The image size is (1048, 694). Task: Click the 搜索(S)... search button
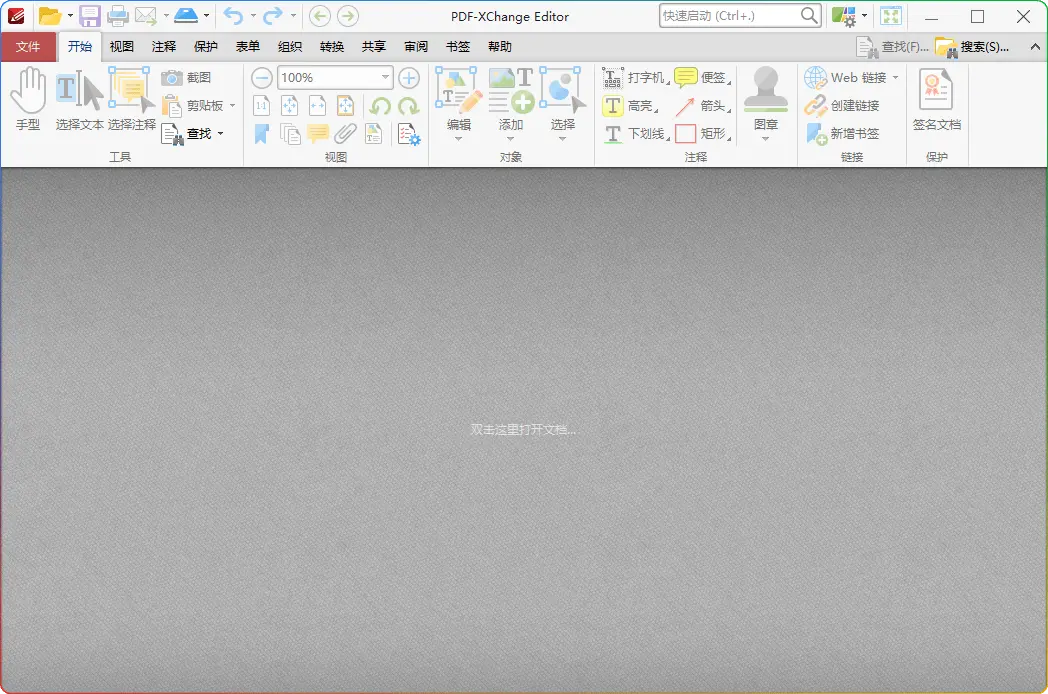[973, 47]
